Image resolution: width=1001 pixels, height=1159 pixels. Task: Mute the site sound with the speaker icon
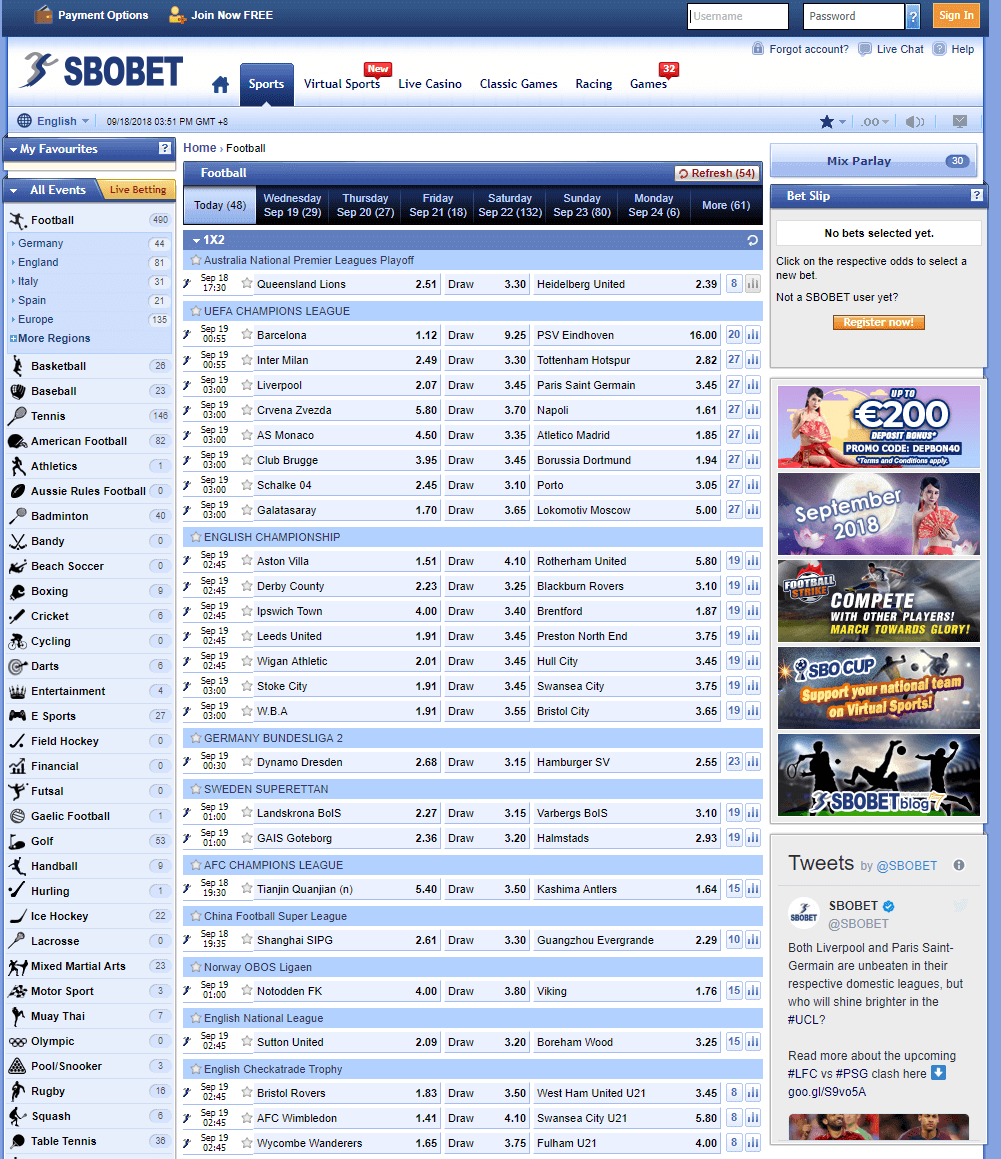pyautogui.click(x=914, y=122)
